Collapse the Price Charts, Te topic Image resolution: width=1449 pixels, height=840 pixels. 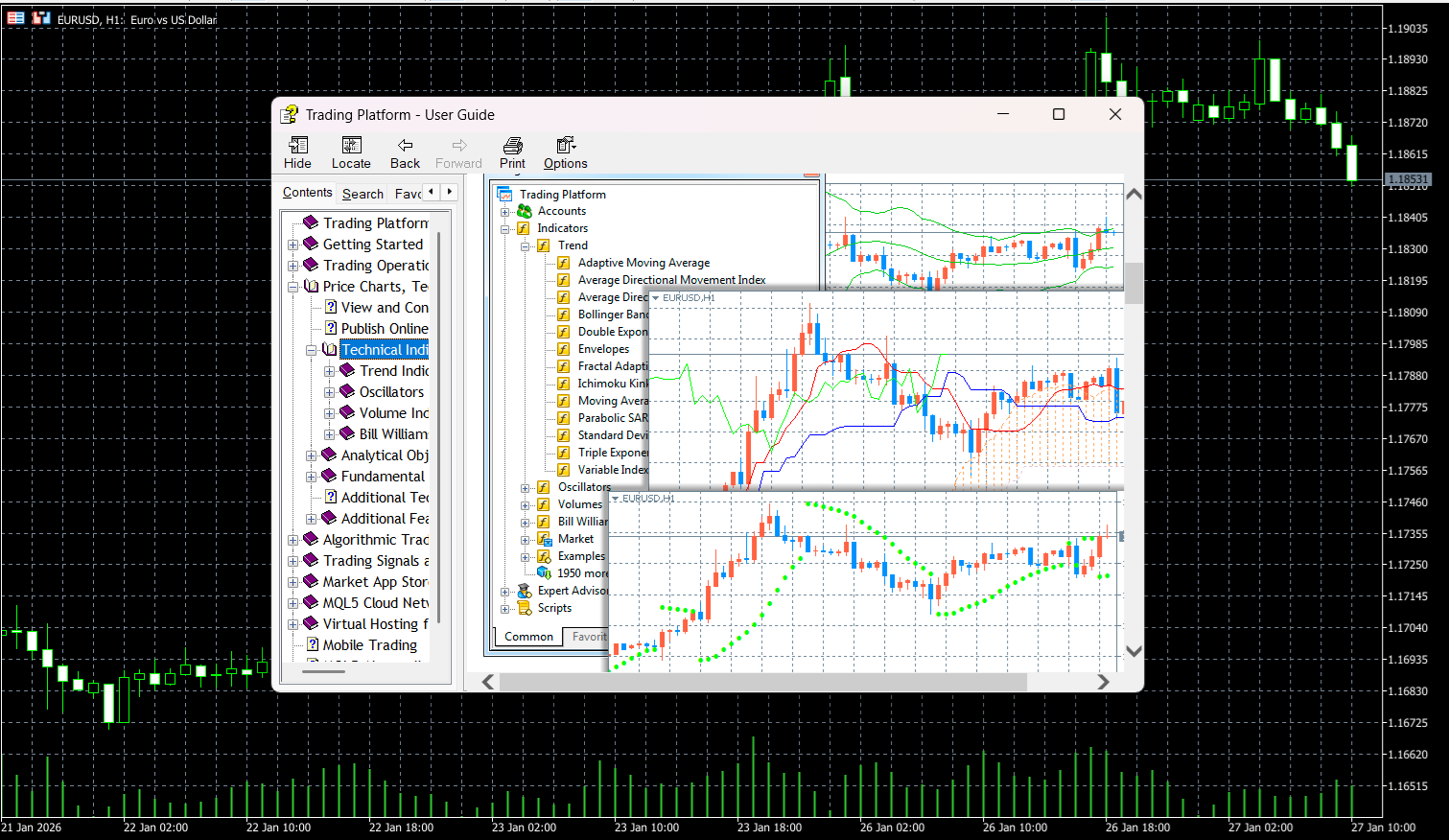point(293,287)
